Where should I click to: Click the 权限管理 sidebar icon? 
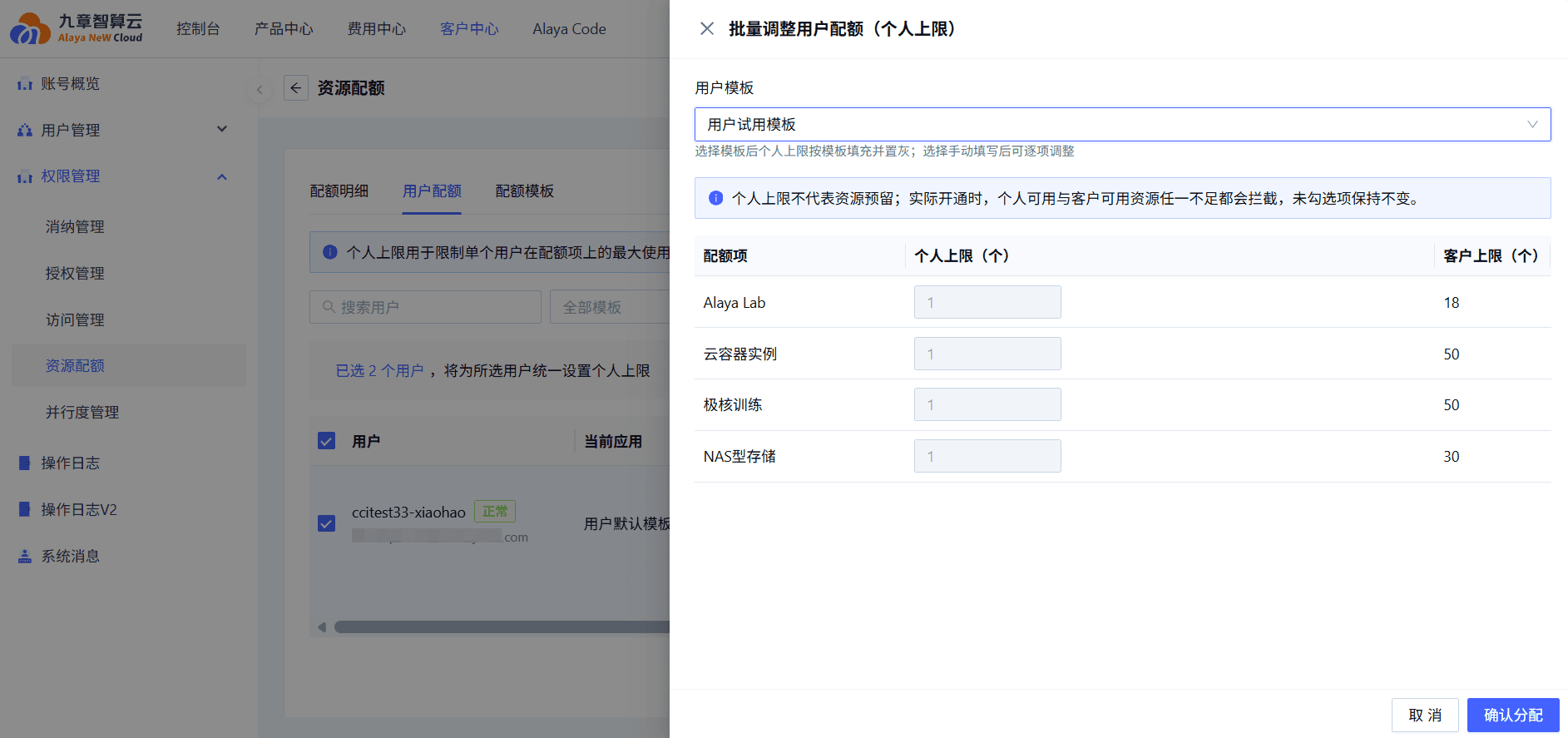(x=25, y=176)
